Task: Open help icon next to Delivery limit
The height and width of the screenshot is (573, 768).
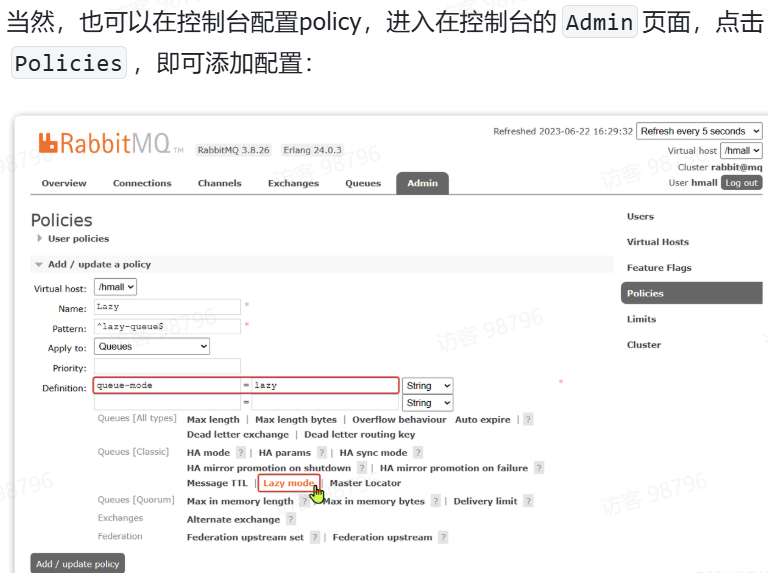Action: pyautogui.click(x=528, y=501)
